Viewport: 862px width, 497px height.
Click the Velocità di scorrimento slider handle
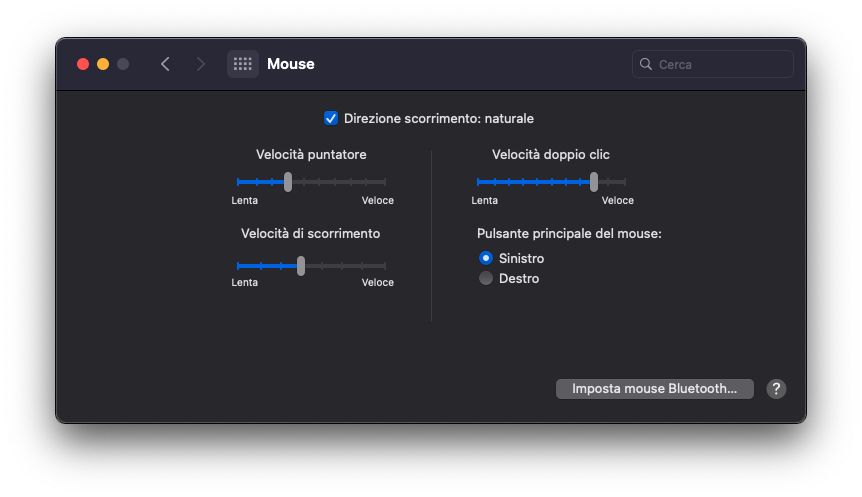click(x=301, y=265)
